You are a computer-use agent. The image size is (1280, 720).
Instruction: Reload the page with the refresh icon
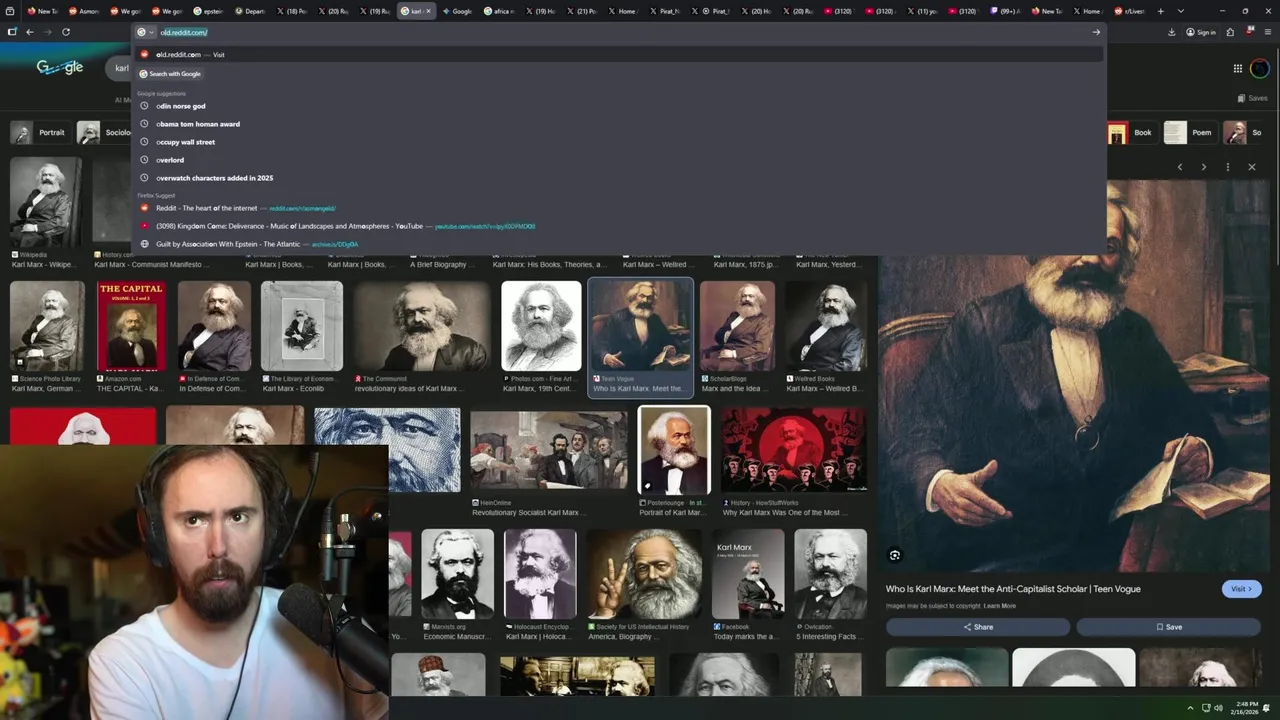pyautogui.click(x=66, y=32)
